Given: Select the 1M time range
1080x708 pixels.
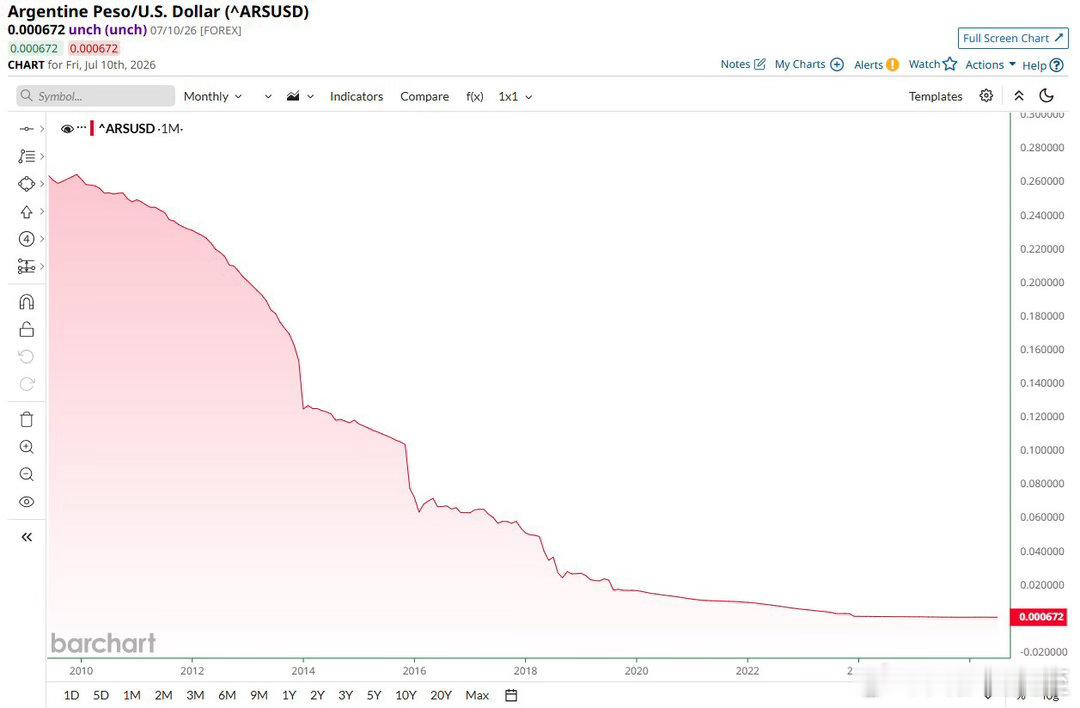Looking at the screenshot, I should pyautogui.click(x=132, y=696).
